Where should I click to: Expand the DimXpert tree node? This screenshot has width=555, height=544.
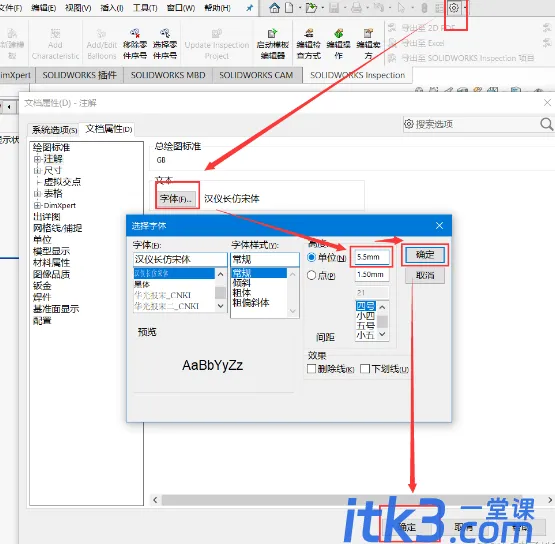pos(37,205)
